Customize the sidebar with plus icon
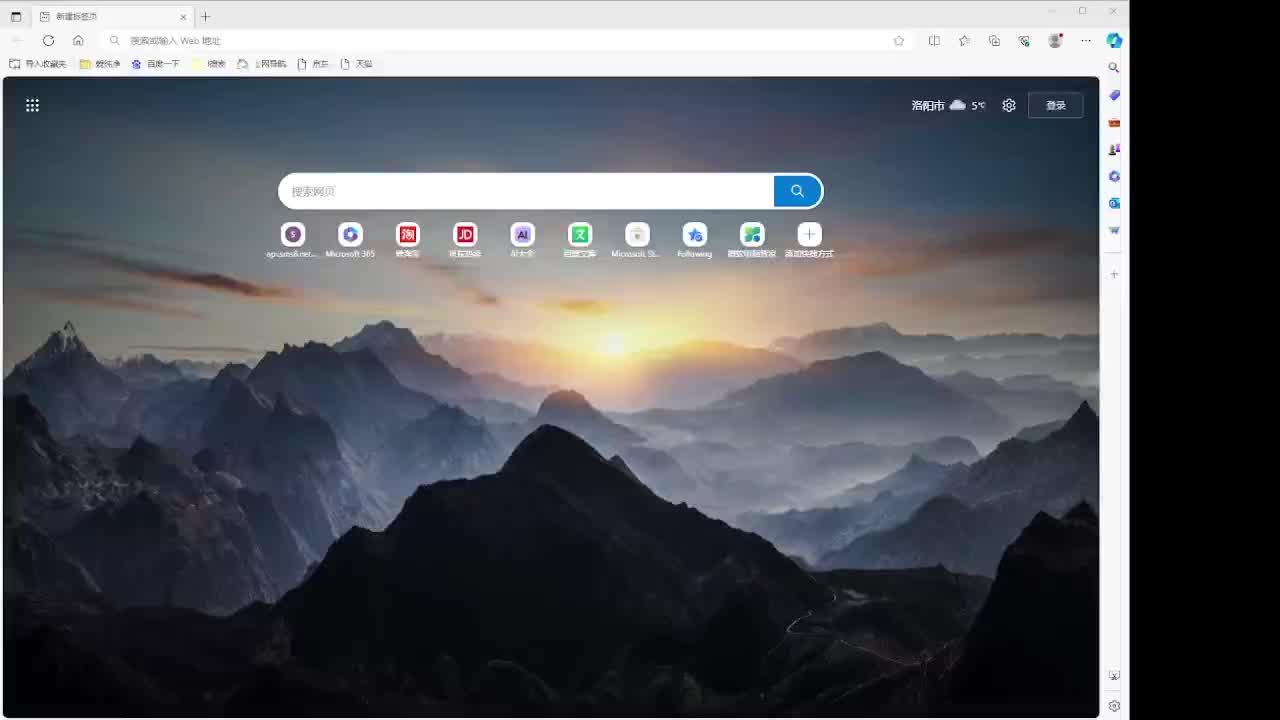Viewport: 1280px width, 720px height. coord(1114,274)
